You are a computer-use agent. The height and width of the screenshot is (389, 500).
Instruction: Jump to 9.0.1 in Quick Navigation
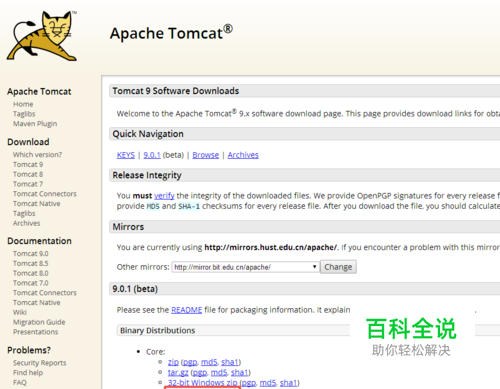tap(152, 155)
